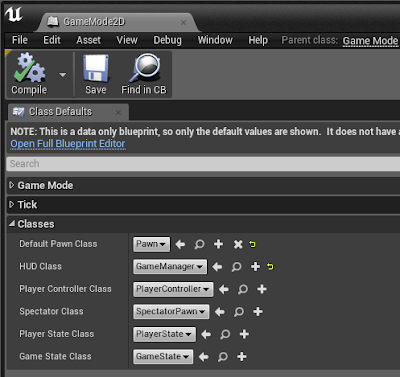
Task: Use selected asset arrow for HUD Class
Action: pos(217,267)
